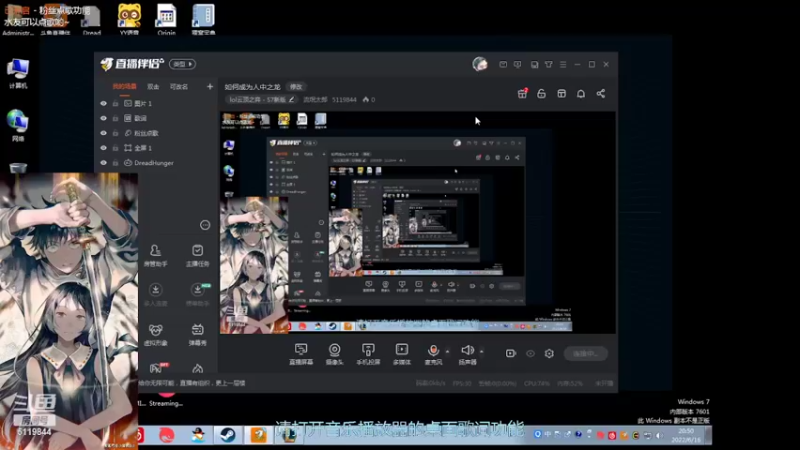Add a 直播屏幕 screen capture source

pos(301,354)
